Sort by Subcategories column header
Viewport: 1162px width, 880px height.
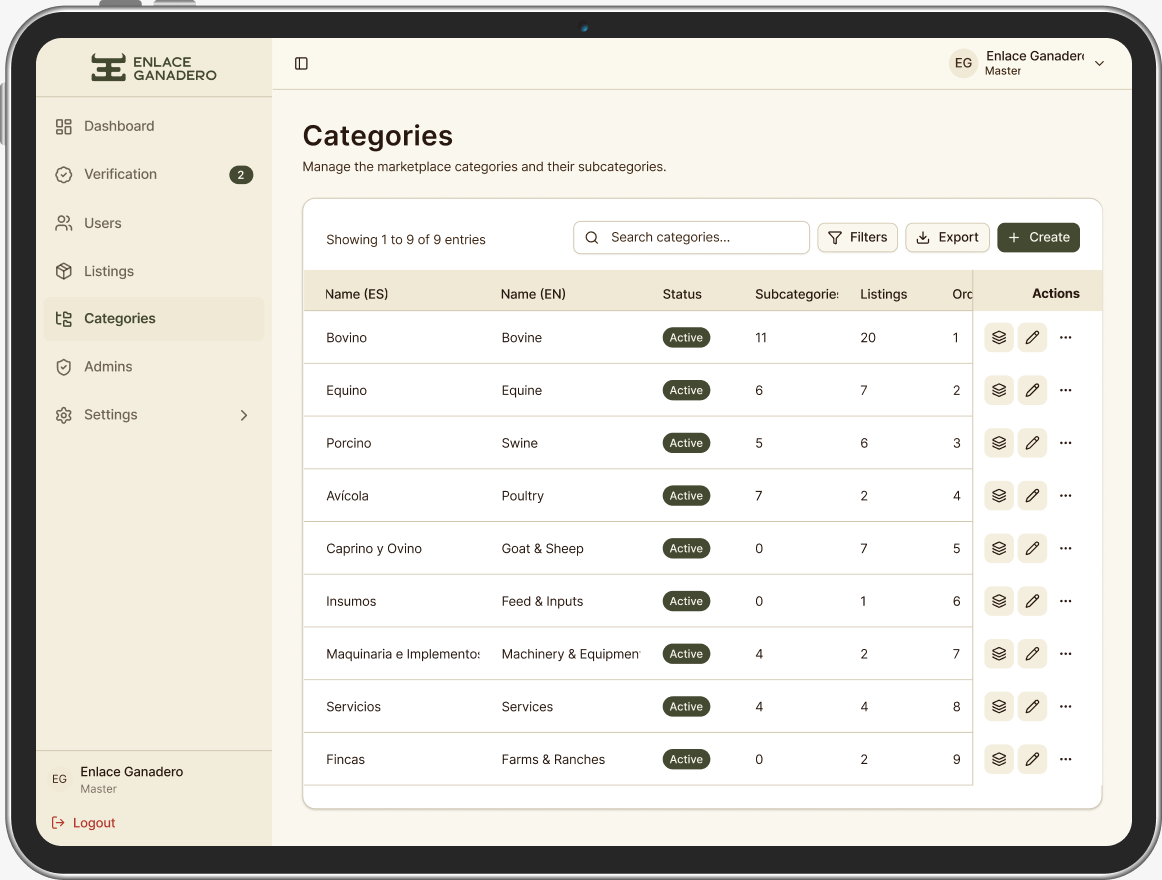pos(797,294)
